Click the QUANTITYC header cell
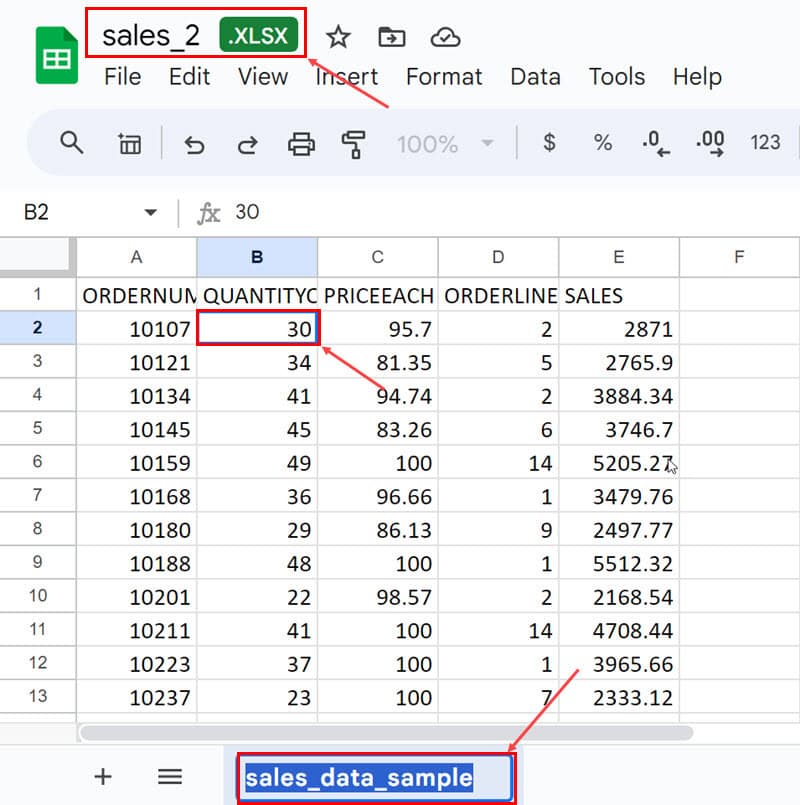 (x=257, y=295)
